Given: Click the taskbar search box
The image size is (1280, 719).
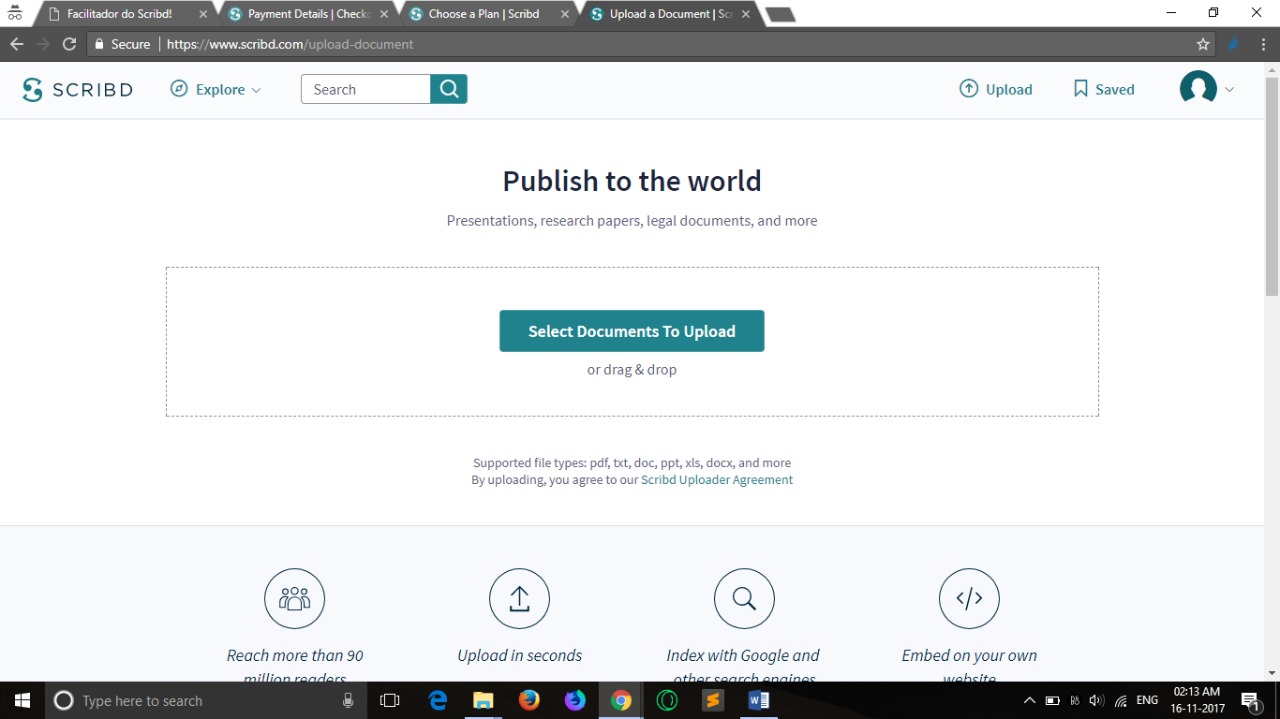Looking at the screenshot, I should coord(205,700).
